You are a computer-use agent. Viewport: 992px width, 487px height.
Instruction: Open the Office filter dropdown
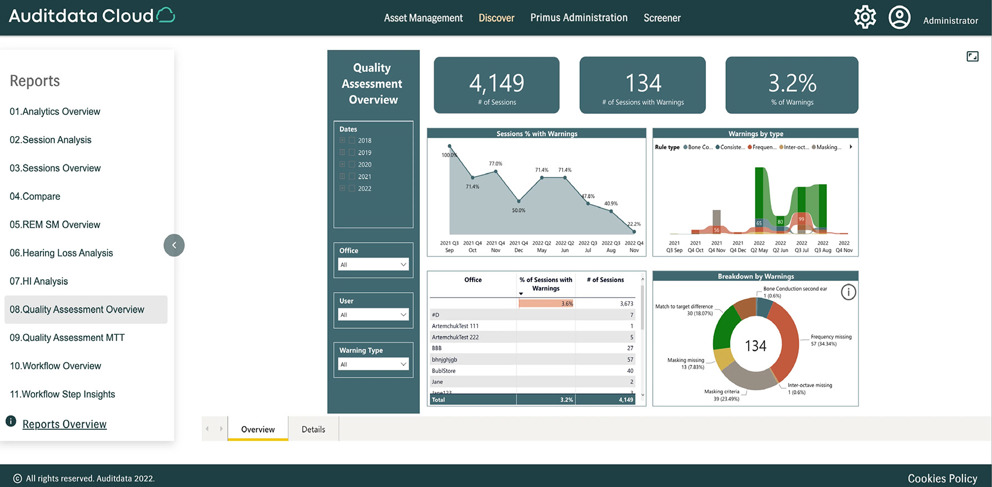pos(373,264)
